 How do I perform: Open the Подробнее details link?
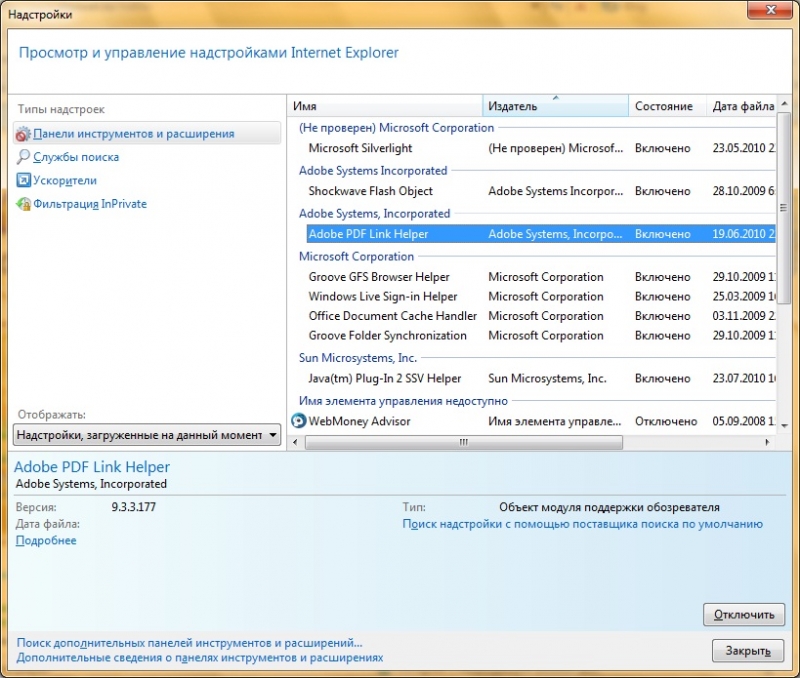pos(46,540)
